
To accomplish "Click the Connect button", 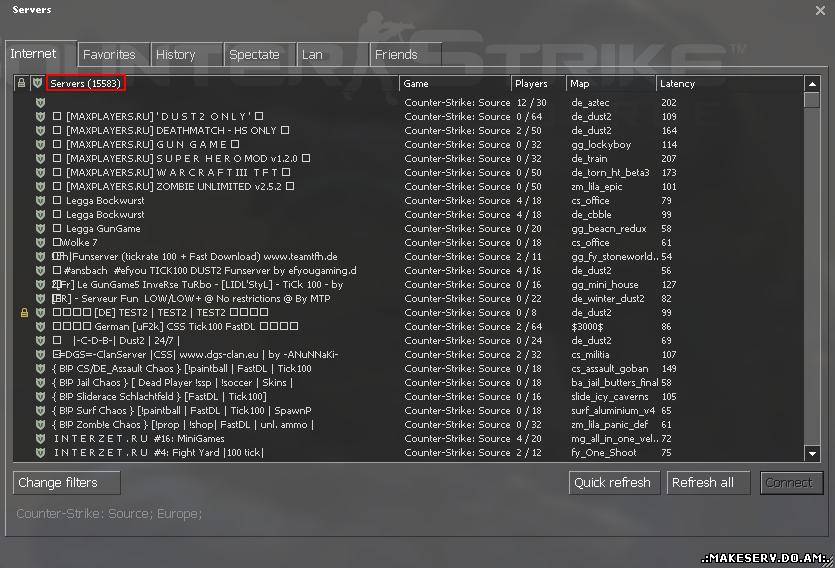I will (791, 483).
